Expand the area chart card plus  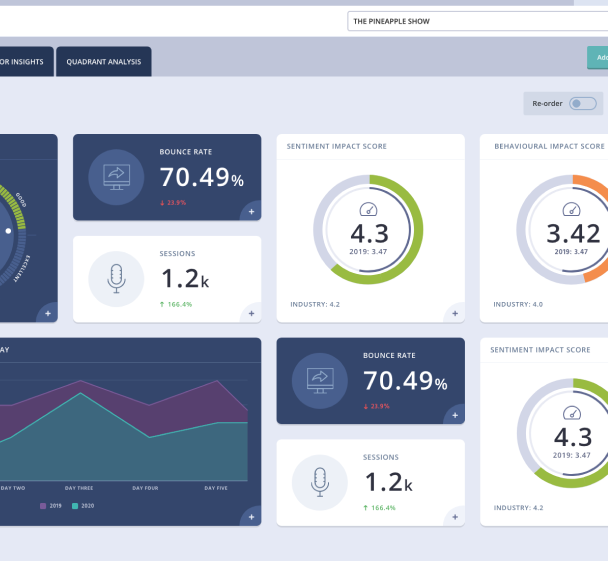[x=251, y=517]
